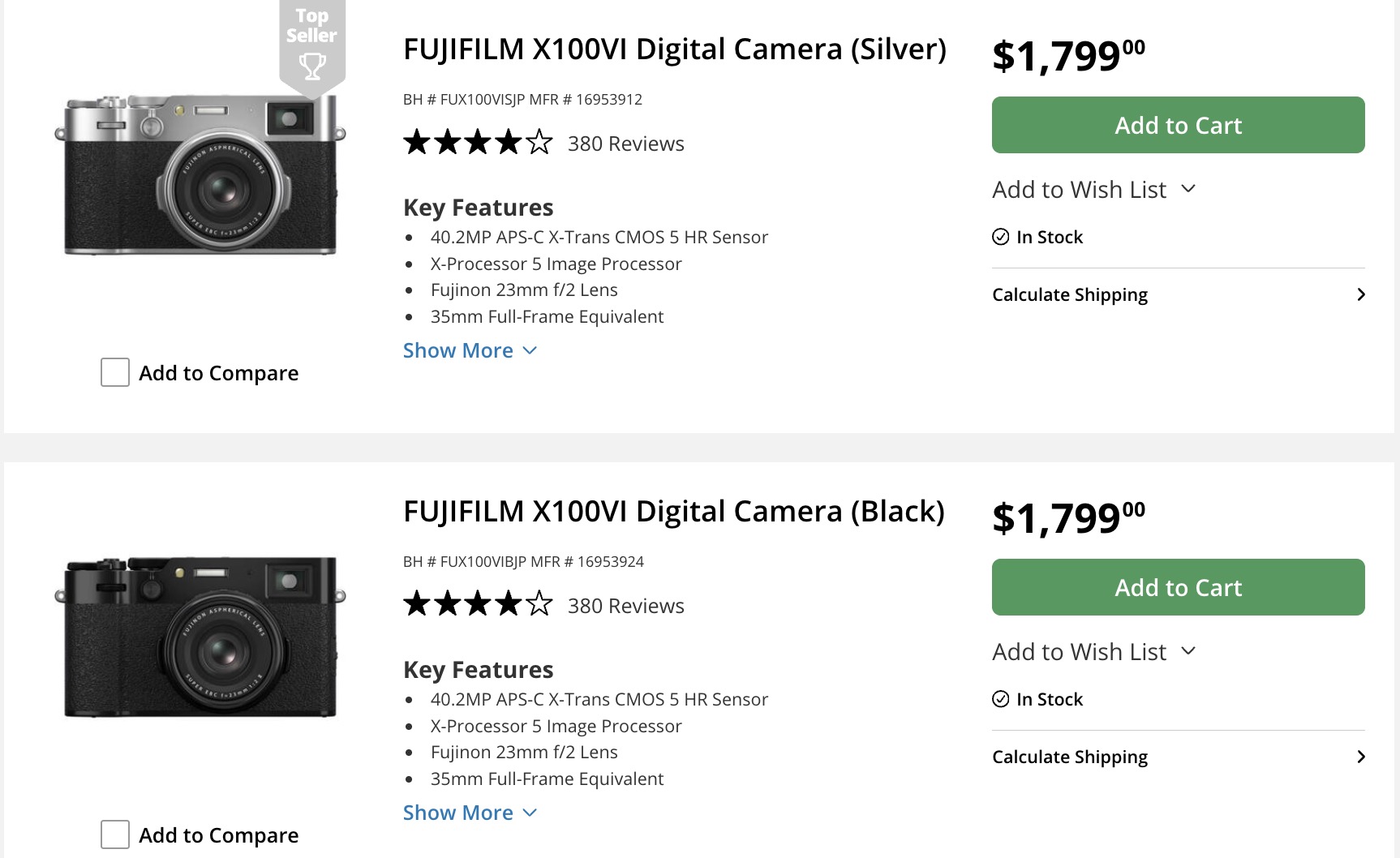Viewport: 1400px width, 858px height.
Task: Open the FUJIFILM X100VI (Black) product title
Action: pos(673,511)
